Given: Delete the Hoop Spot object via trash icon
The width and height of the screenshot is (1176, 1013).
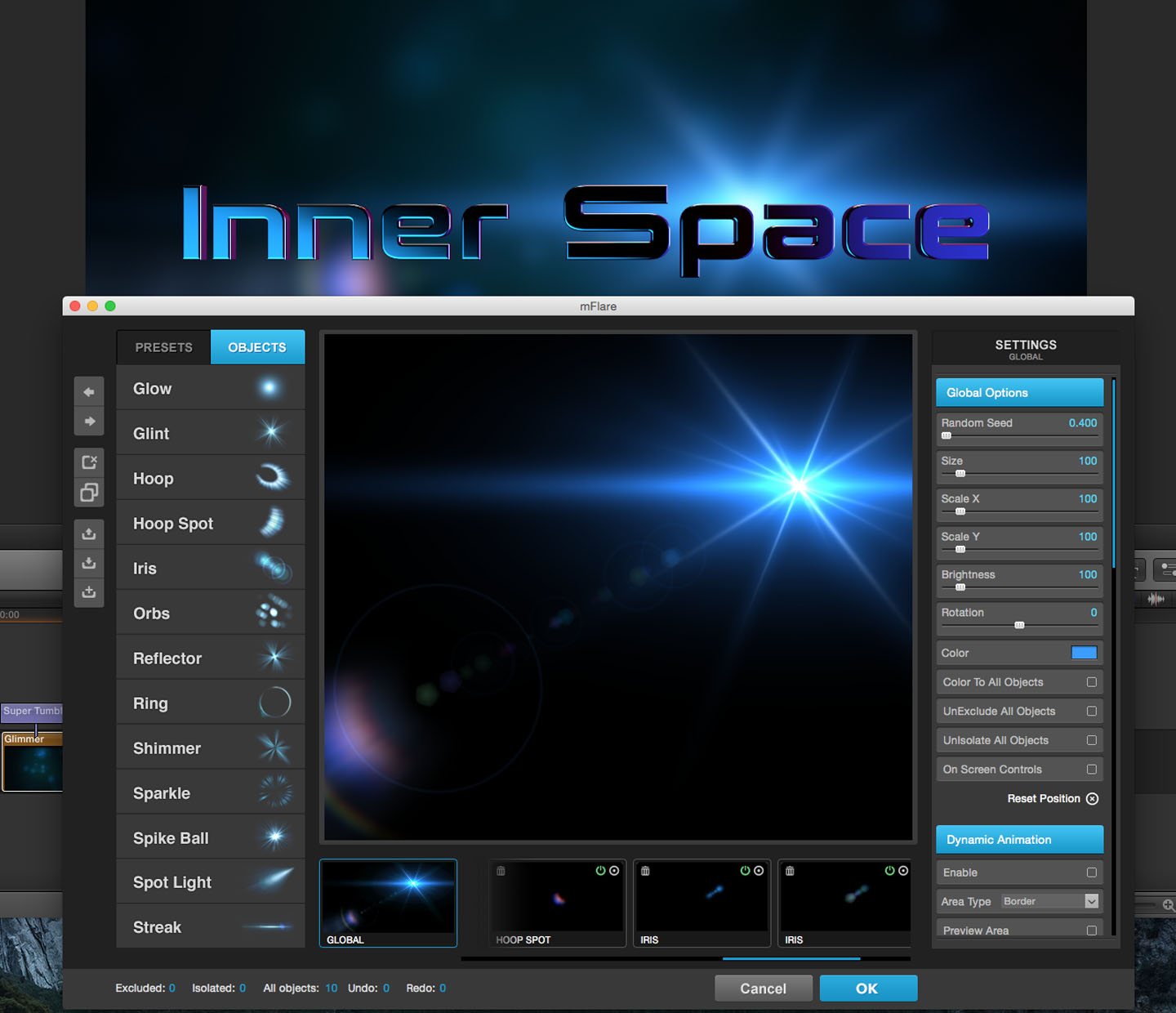Looking at the screenshot, I should coord(501,871).
